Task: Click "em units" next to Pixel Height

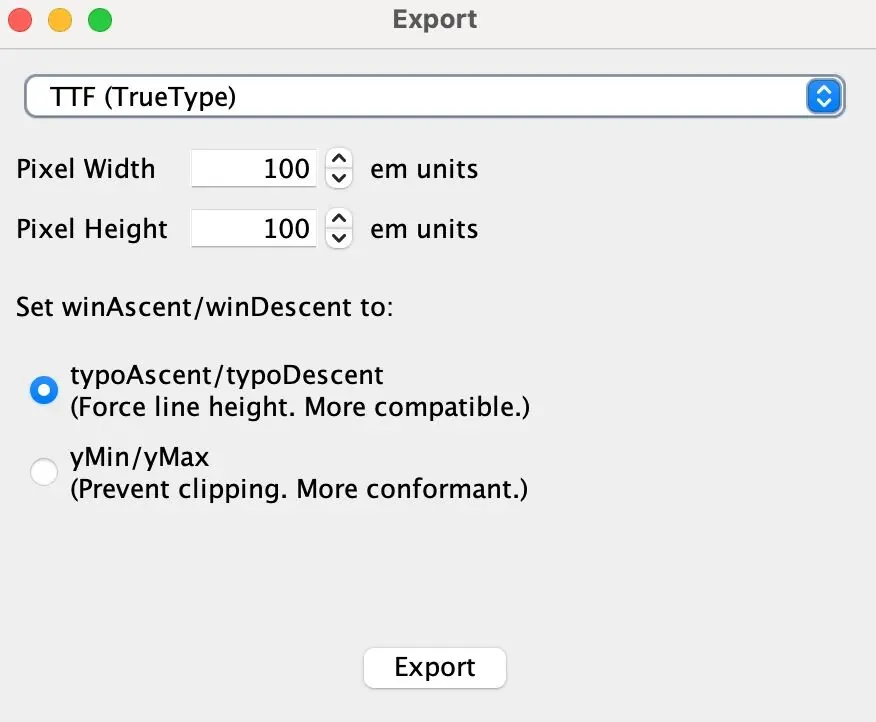Action: pos(424,229)
